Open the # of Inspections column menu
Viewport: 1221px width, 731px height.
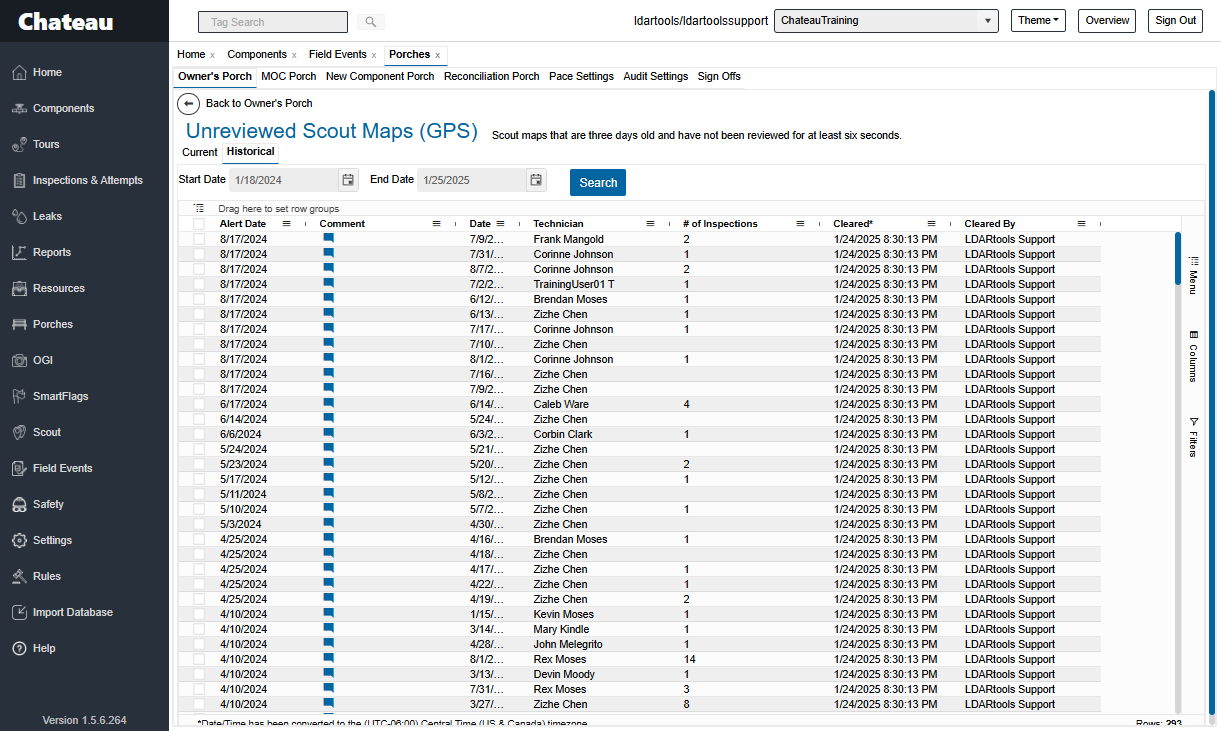click(x=801, y=224)
